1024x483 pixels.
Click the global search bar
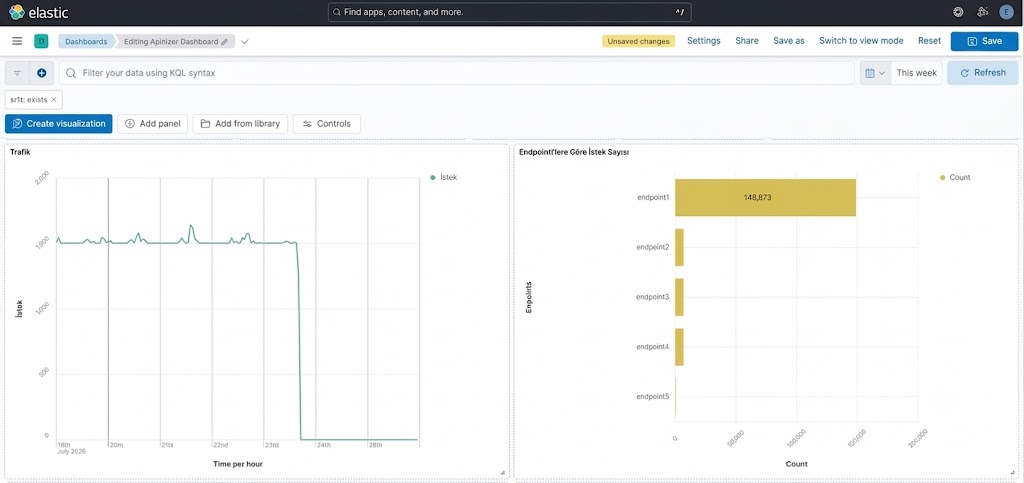click(x=509, y=12)
